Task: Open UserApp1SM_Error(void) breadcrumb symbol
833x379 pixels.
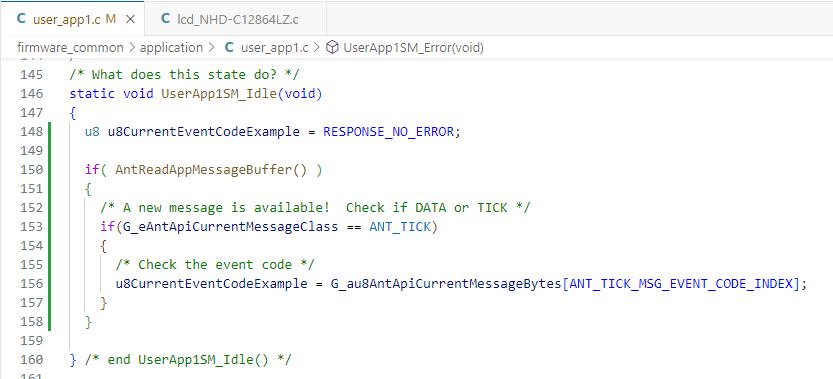Action: 413,47
